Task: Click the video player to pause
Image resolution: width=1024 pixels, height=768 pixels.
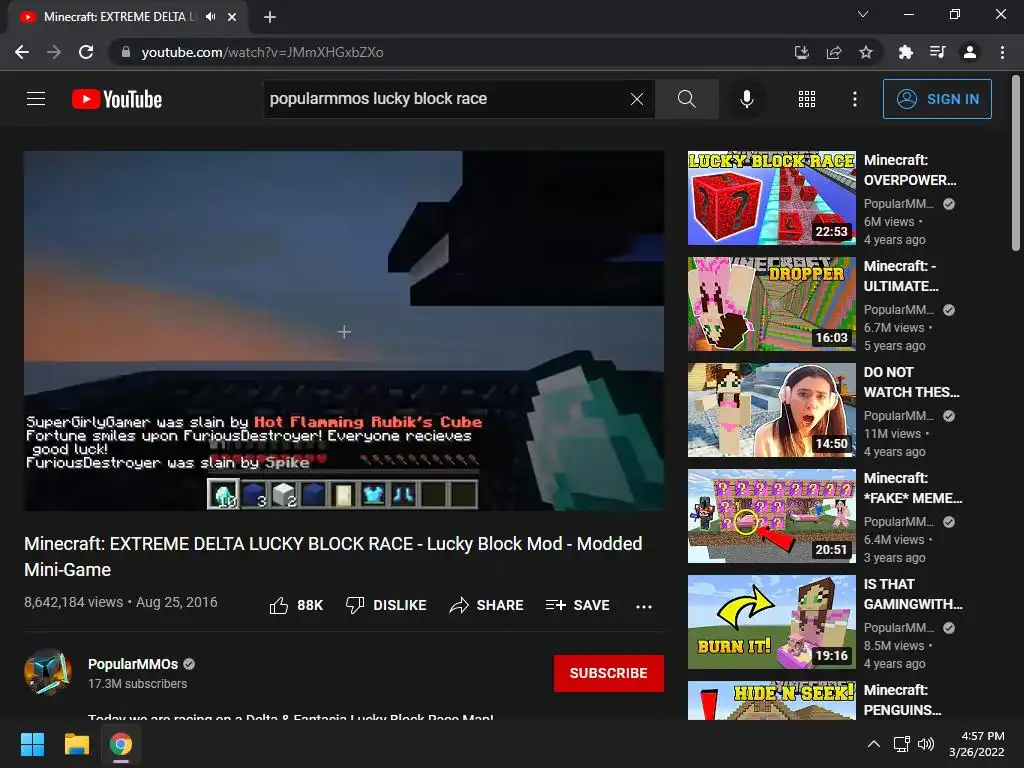Action: click(x=344, y=330)
